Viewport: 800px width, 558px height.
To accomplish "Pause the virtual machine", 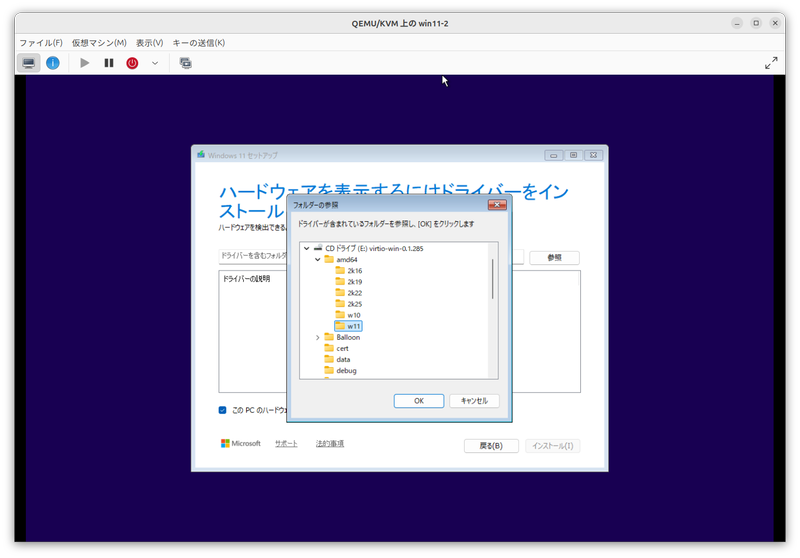I will tap(109, 63).
